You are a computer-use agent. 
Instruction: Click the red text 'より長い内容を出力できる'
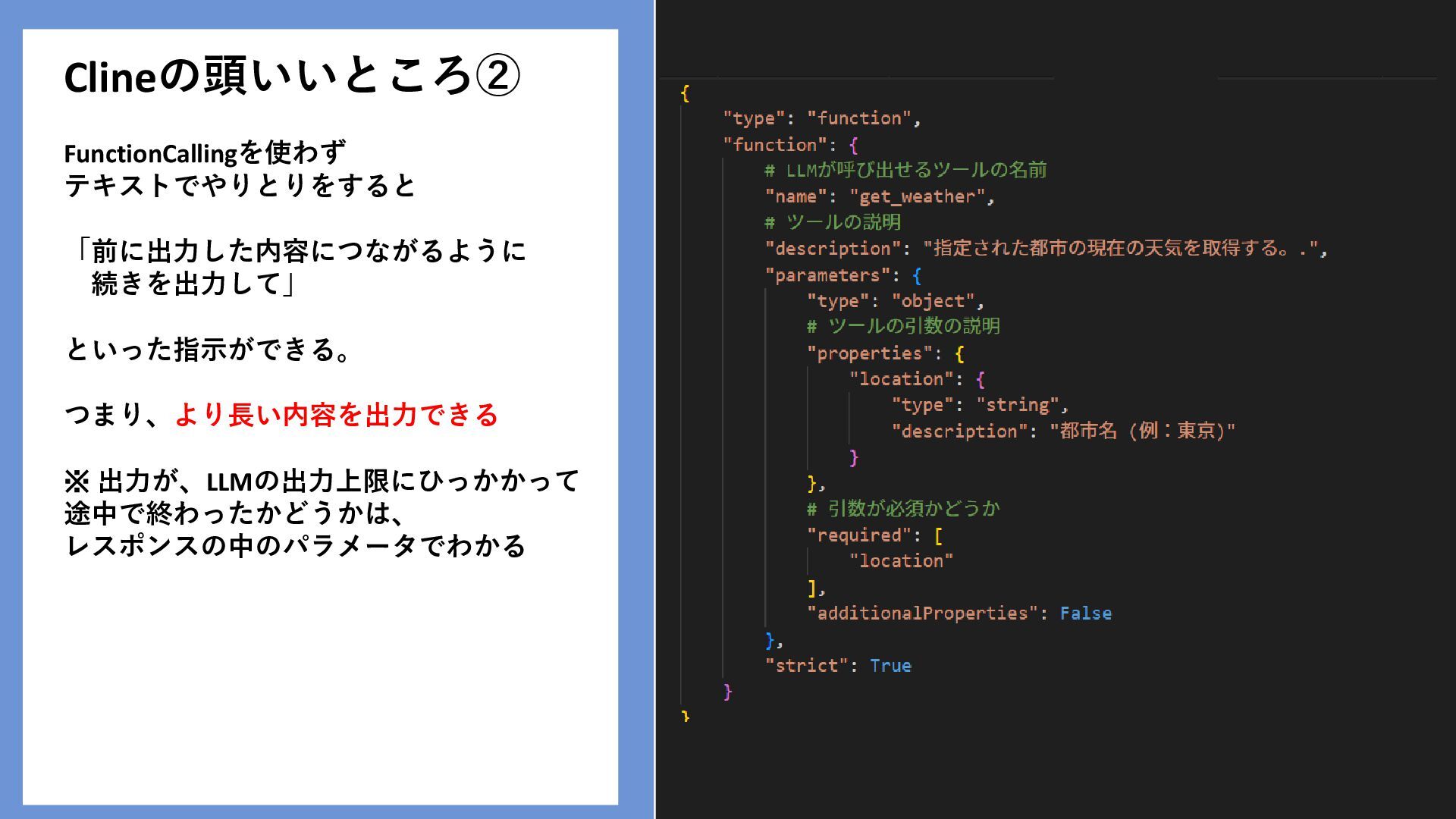[337, 415]
